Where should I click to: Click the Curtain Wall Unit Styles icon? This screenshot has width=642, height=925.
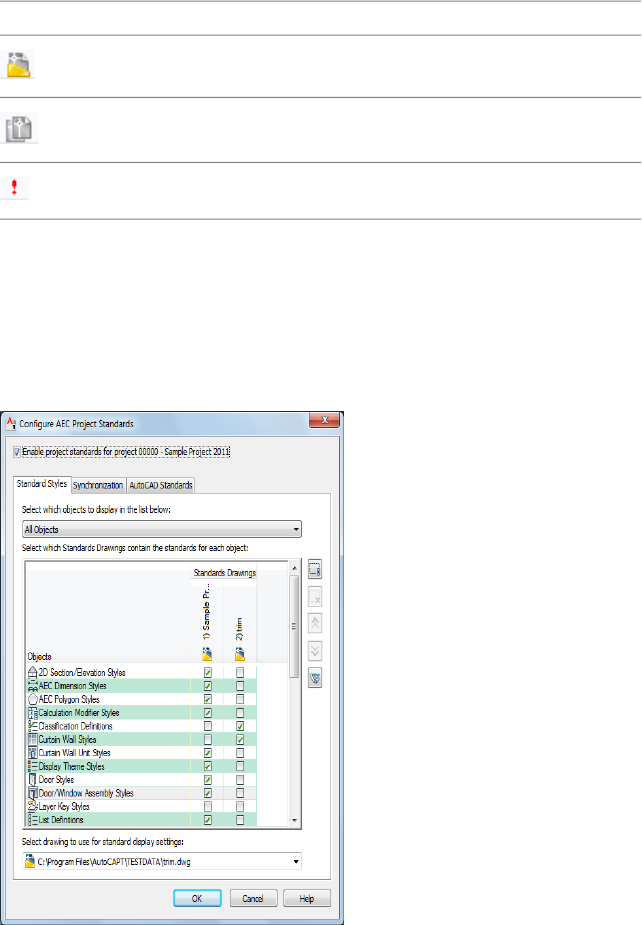[x=32, y=753]
